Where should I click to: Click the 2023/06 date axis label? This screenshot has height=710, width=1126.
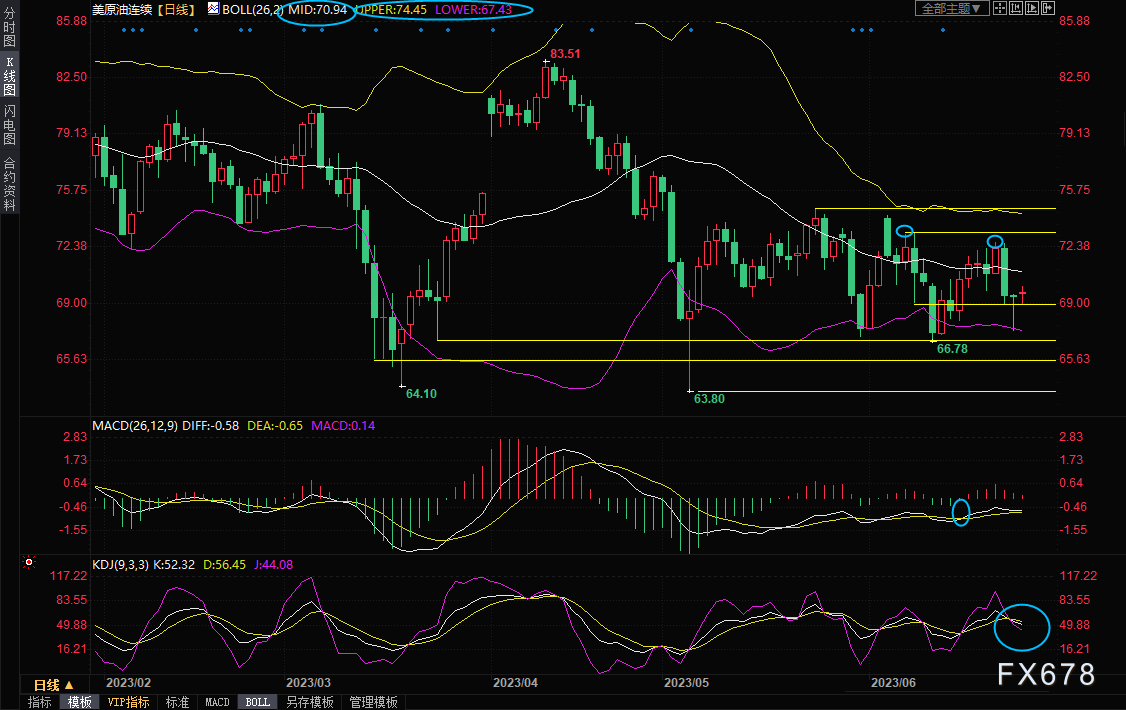click(x=893, y=683)
